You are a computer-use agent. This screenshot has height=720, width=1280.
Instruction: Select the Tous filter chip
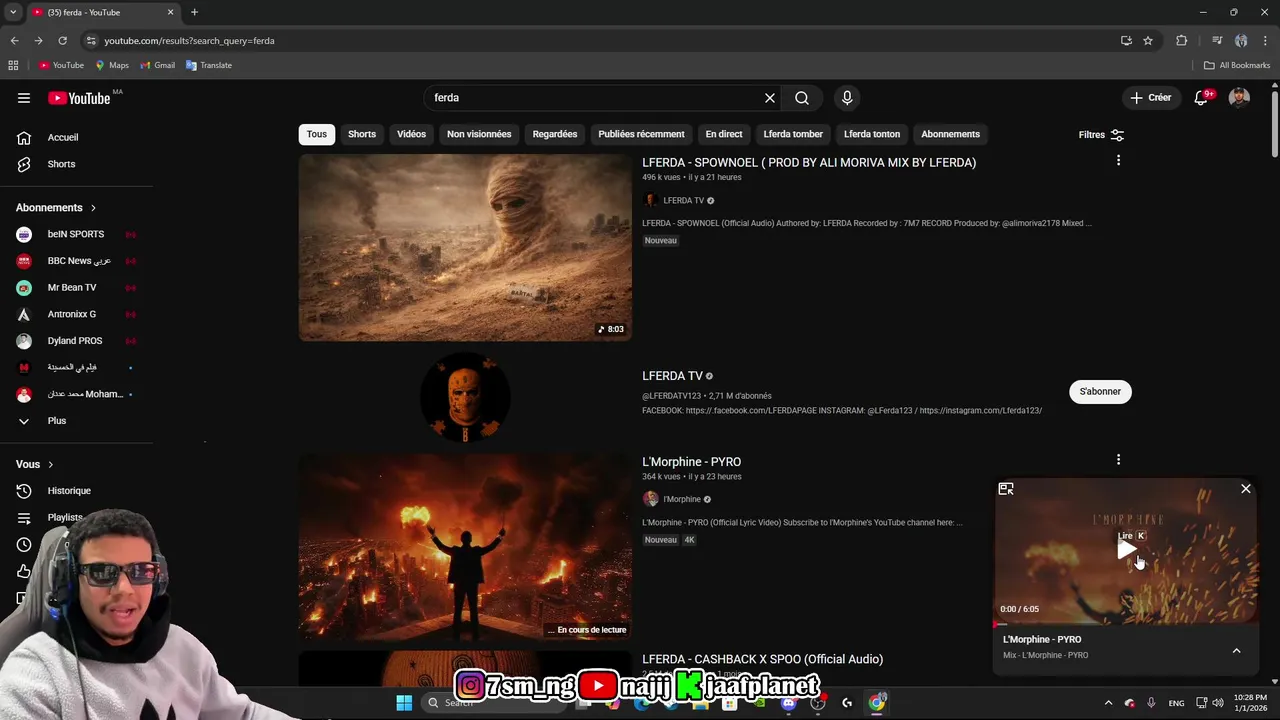317,134
